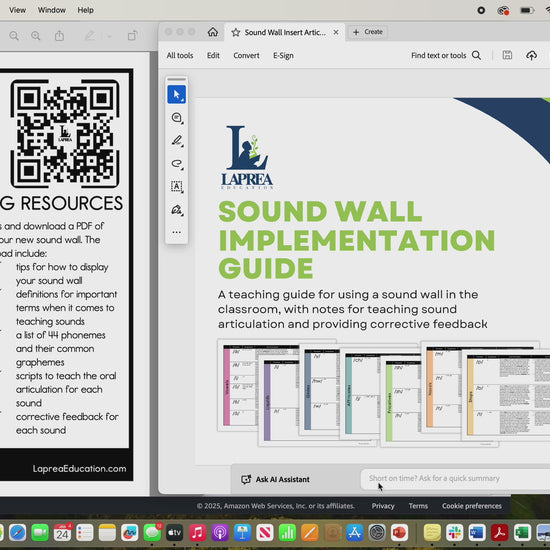Viewport: 550px width, 550px height.
Task: Click the Markup pen icon in Preview
Action: point(89,36)
